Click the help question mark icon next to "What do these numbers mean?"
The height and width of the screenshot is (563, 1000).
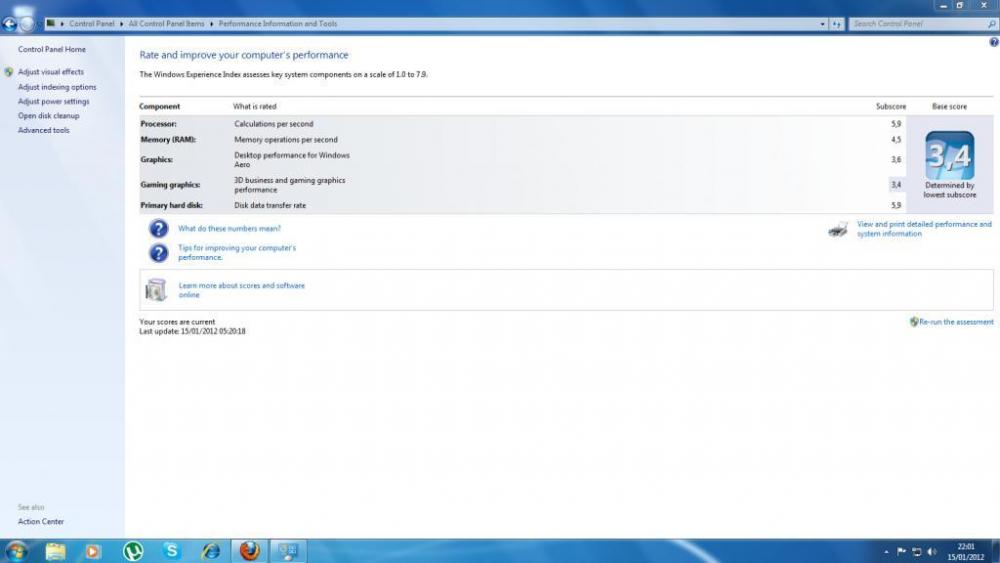coord(158,229)
